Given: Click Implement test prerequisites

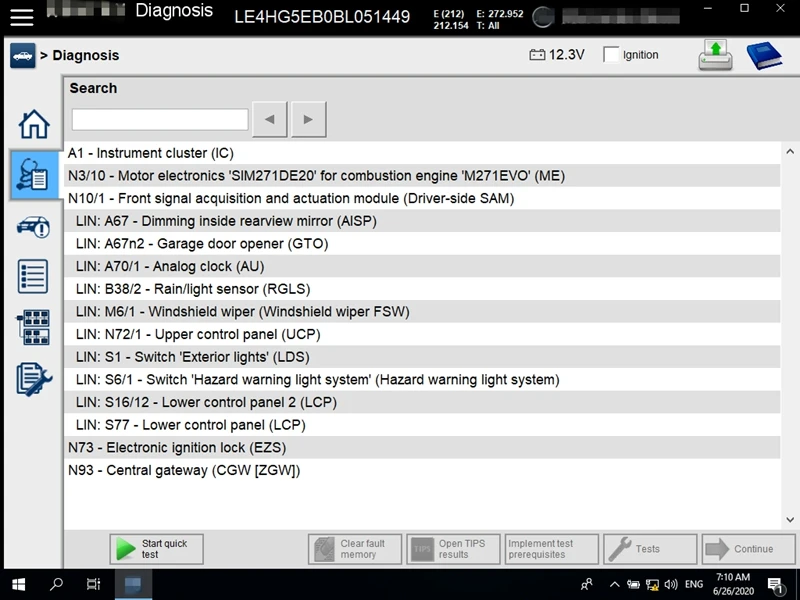Looking at the screenshot, I should click(x=552, y=549).
